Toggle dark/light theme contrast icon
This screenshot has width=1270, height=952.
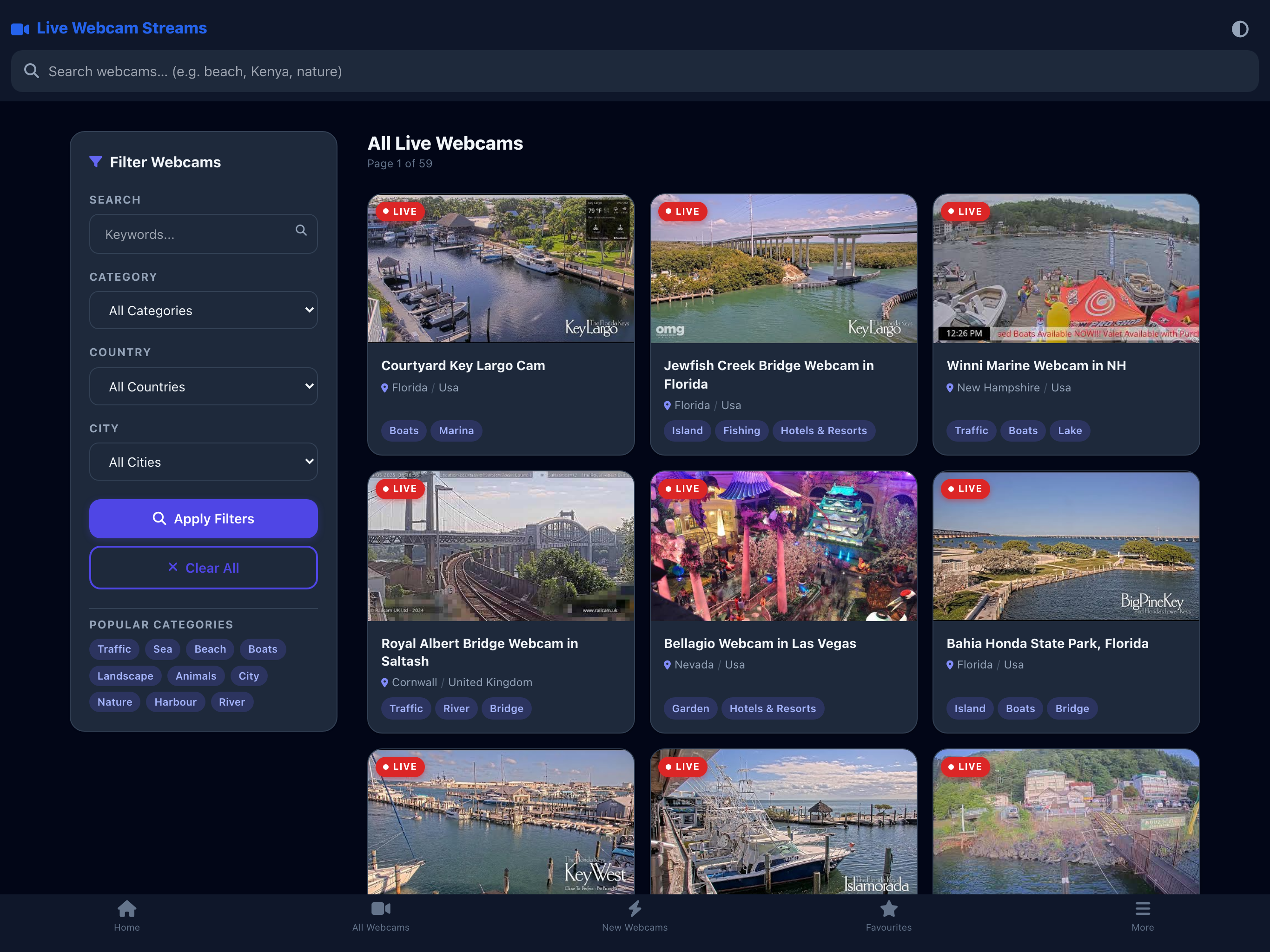(1240, 29)
